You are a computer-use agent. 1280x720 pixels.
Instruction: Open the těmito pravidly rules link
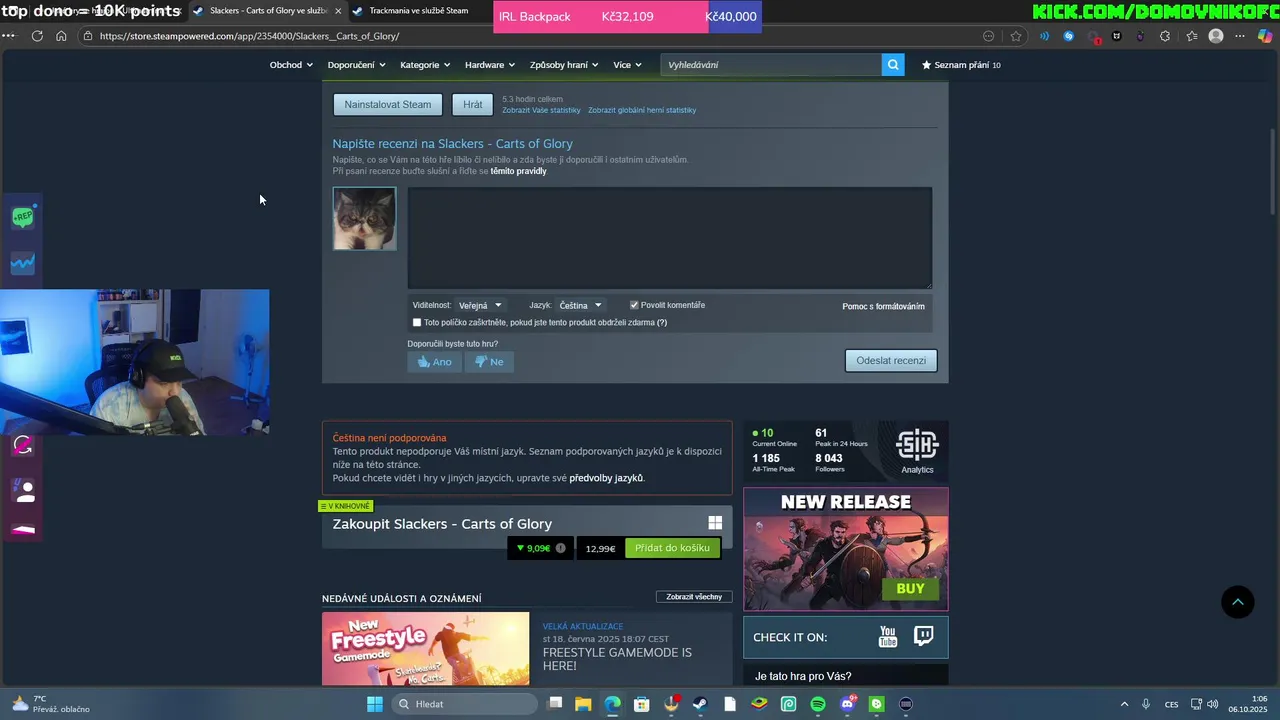coord(518,171)
